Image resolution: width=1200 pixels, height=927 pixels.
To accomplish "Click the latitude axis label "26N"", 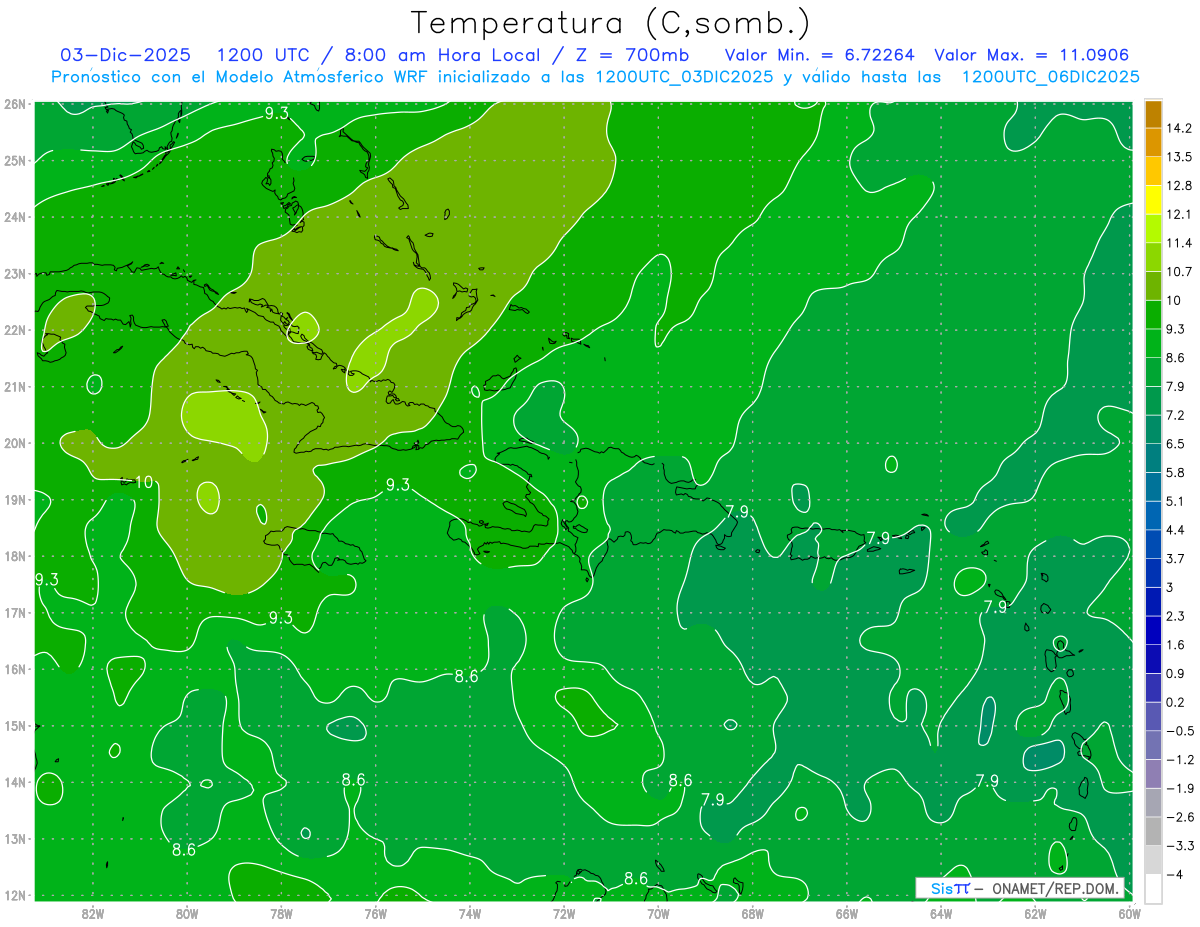I will (x=13, y=104).
